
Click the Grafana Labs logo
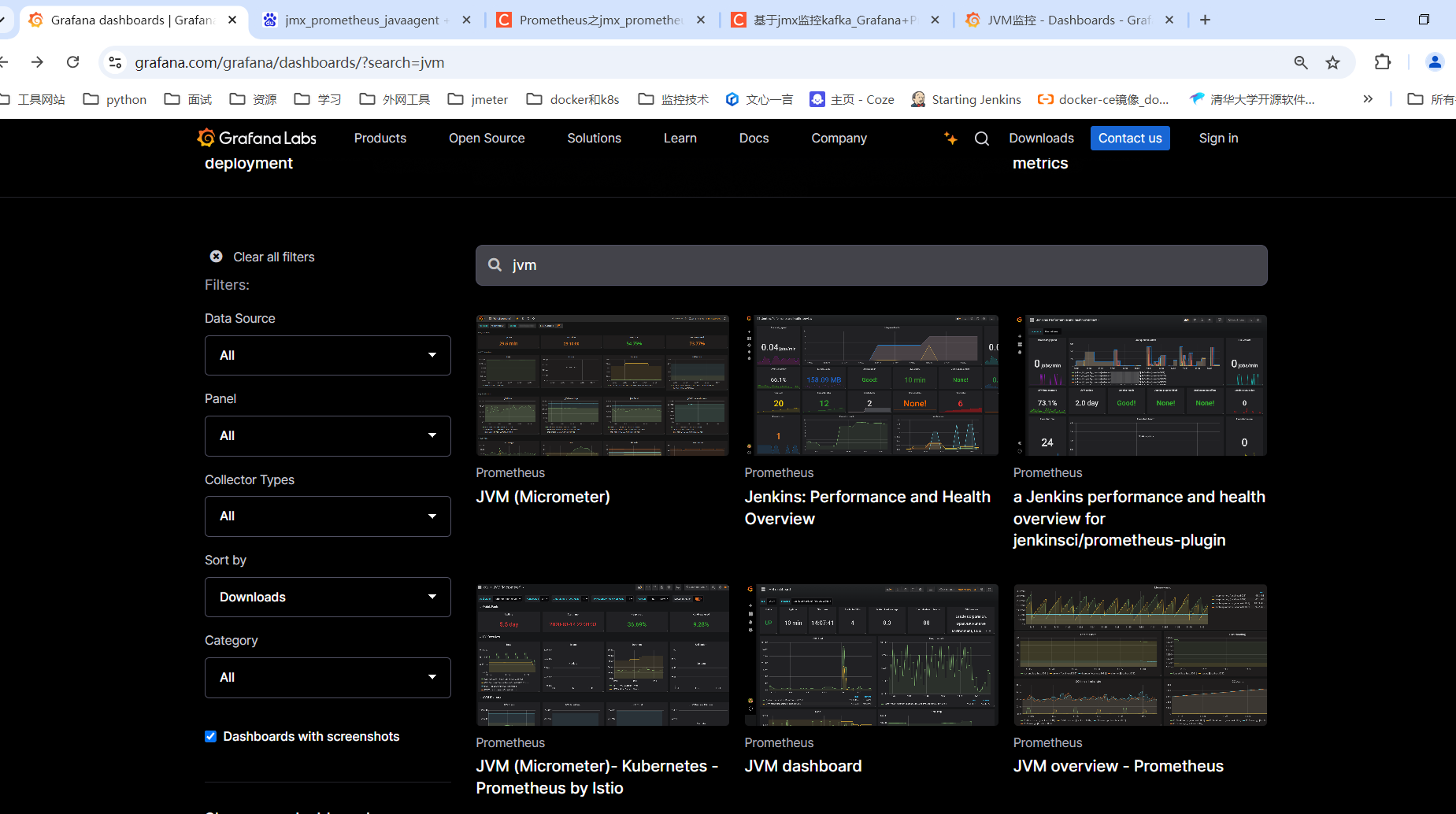pyautogui.click(x=257, y=139)
